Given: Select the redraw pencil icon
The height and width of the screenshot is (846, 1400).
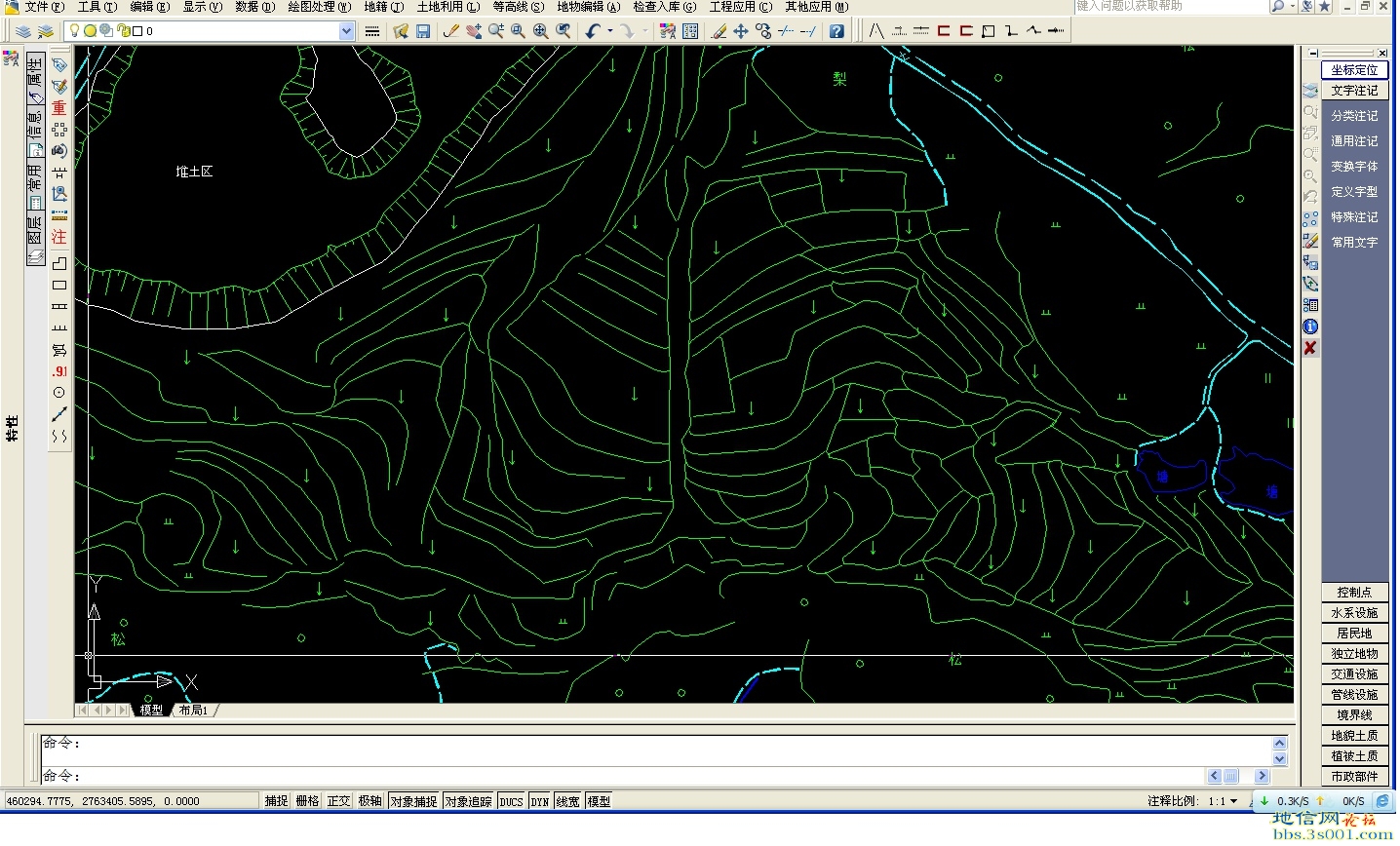Looking at the screenshot, I should [450, 31].
